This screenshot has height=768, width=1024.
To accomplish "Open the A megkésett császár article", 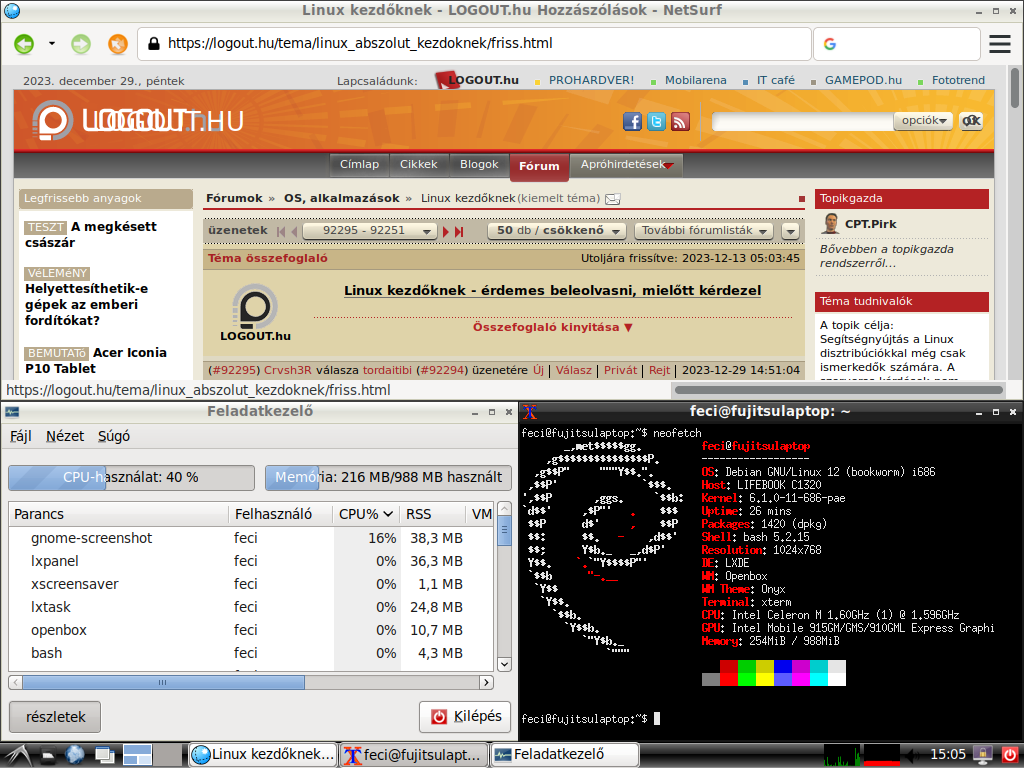I will (x=91, y=234).
